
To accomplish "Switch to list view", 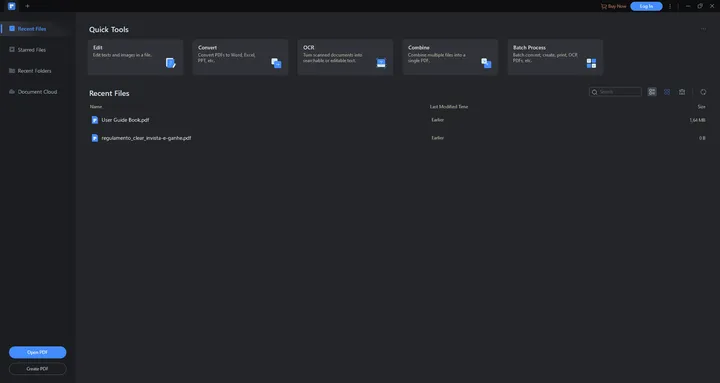I will click(x=652, y=92).
